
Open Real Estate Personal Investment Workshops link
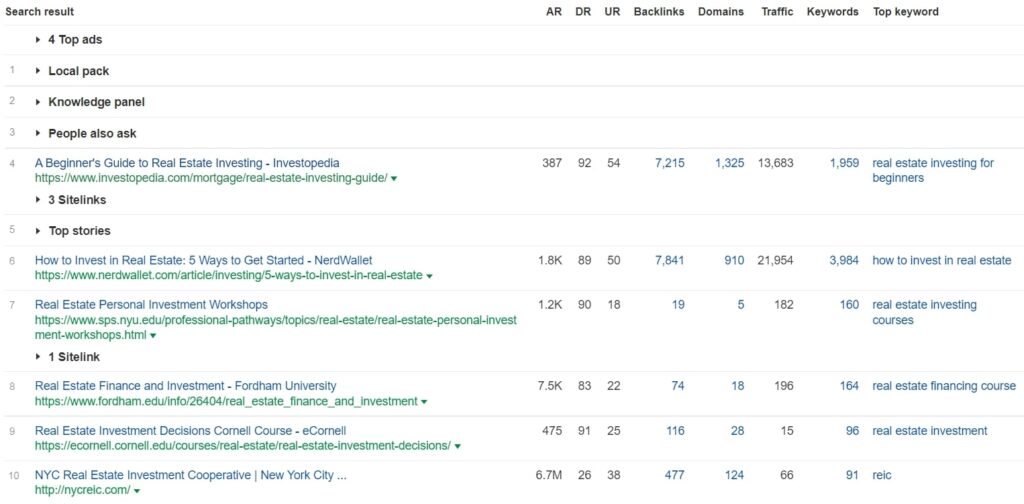(x=152, y=305)
